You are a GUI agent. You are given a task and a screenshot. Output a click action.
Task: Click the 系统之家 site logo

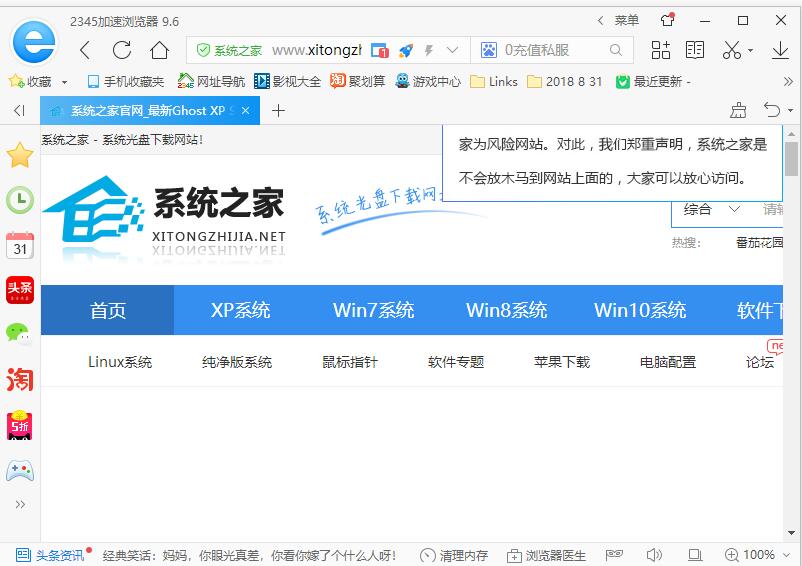tap(164, 219)
